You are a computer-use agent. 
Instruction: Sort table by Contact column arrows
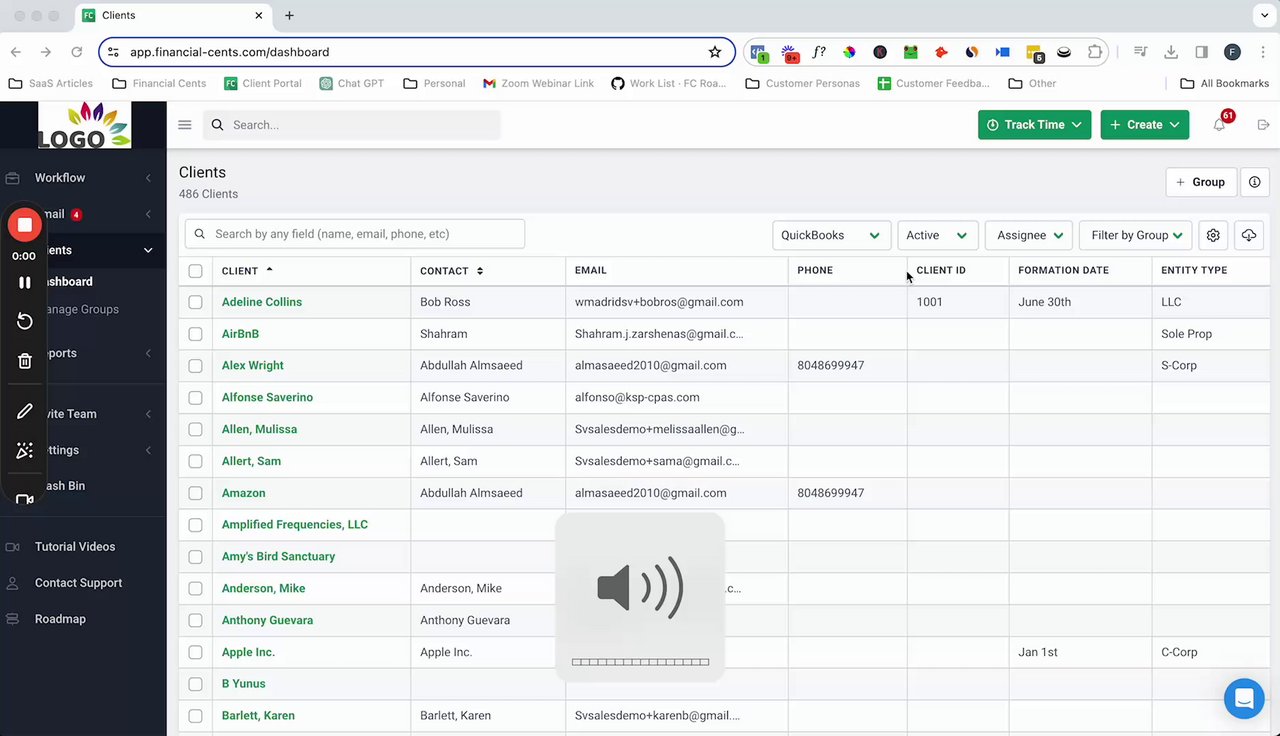480,271
